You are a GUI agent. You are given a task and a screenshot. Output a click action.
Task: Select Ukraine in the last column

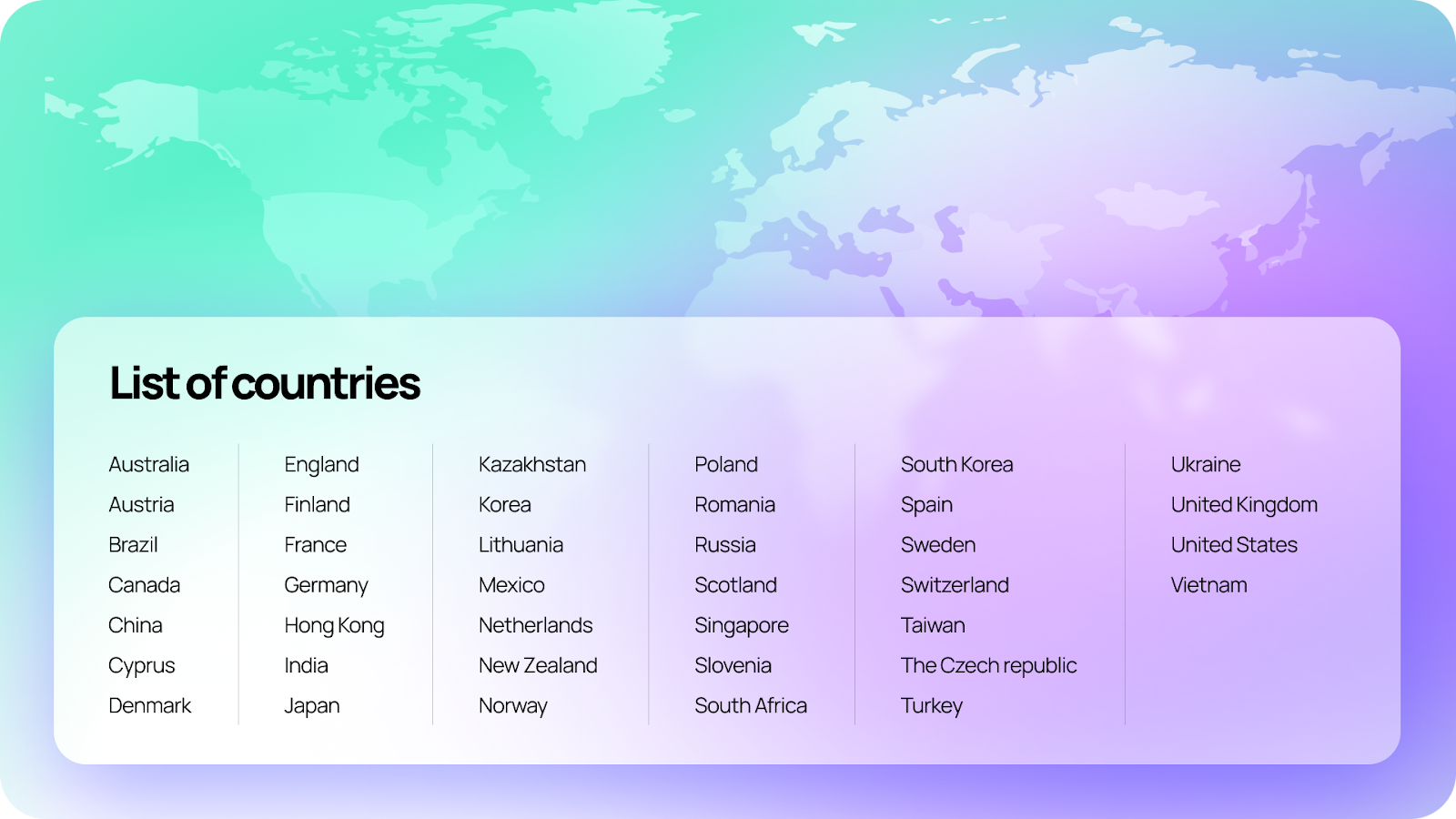pyautogui.click(x=1206, y=464)
